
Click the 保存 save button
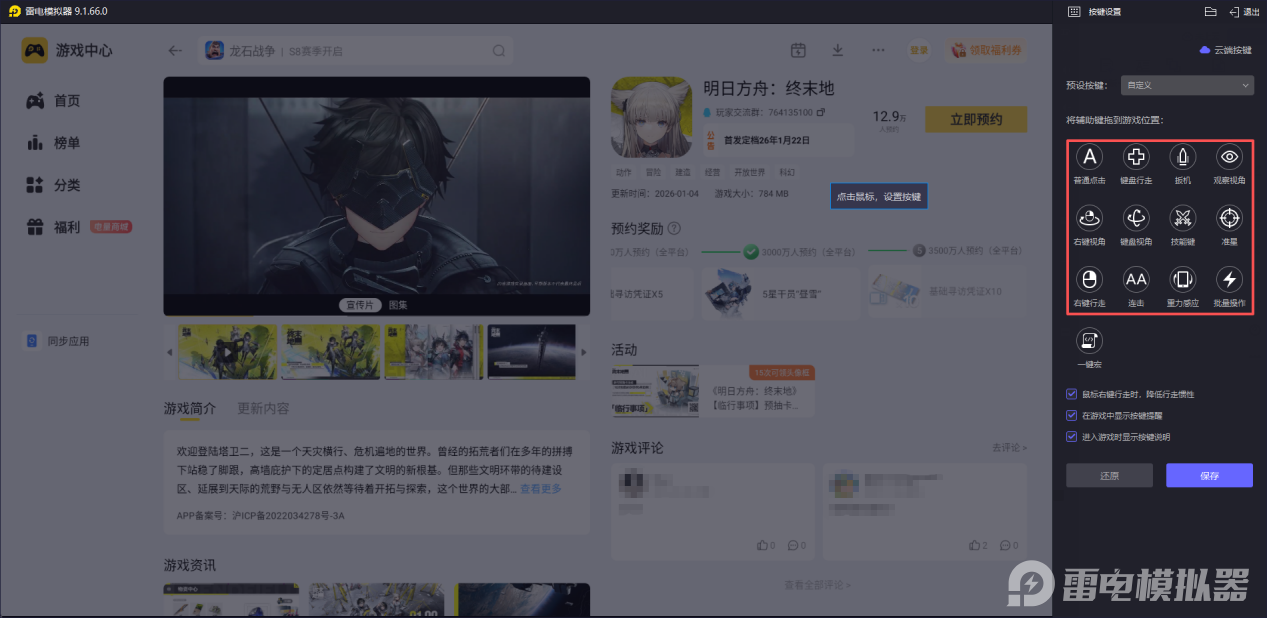pyautogui.click(x=1209, y=475)
